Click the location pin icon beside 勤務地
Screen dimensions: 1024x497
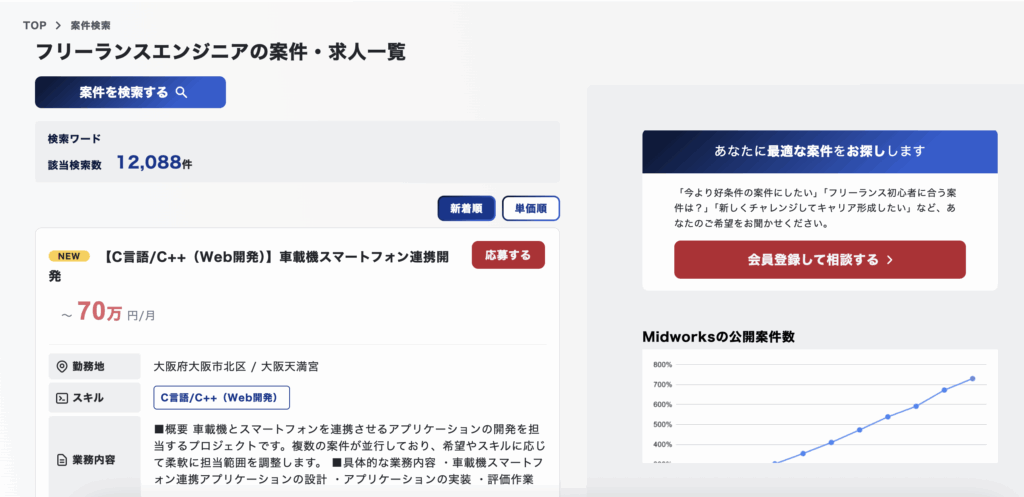62,366
